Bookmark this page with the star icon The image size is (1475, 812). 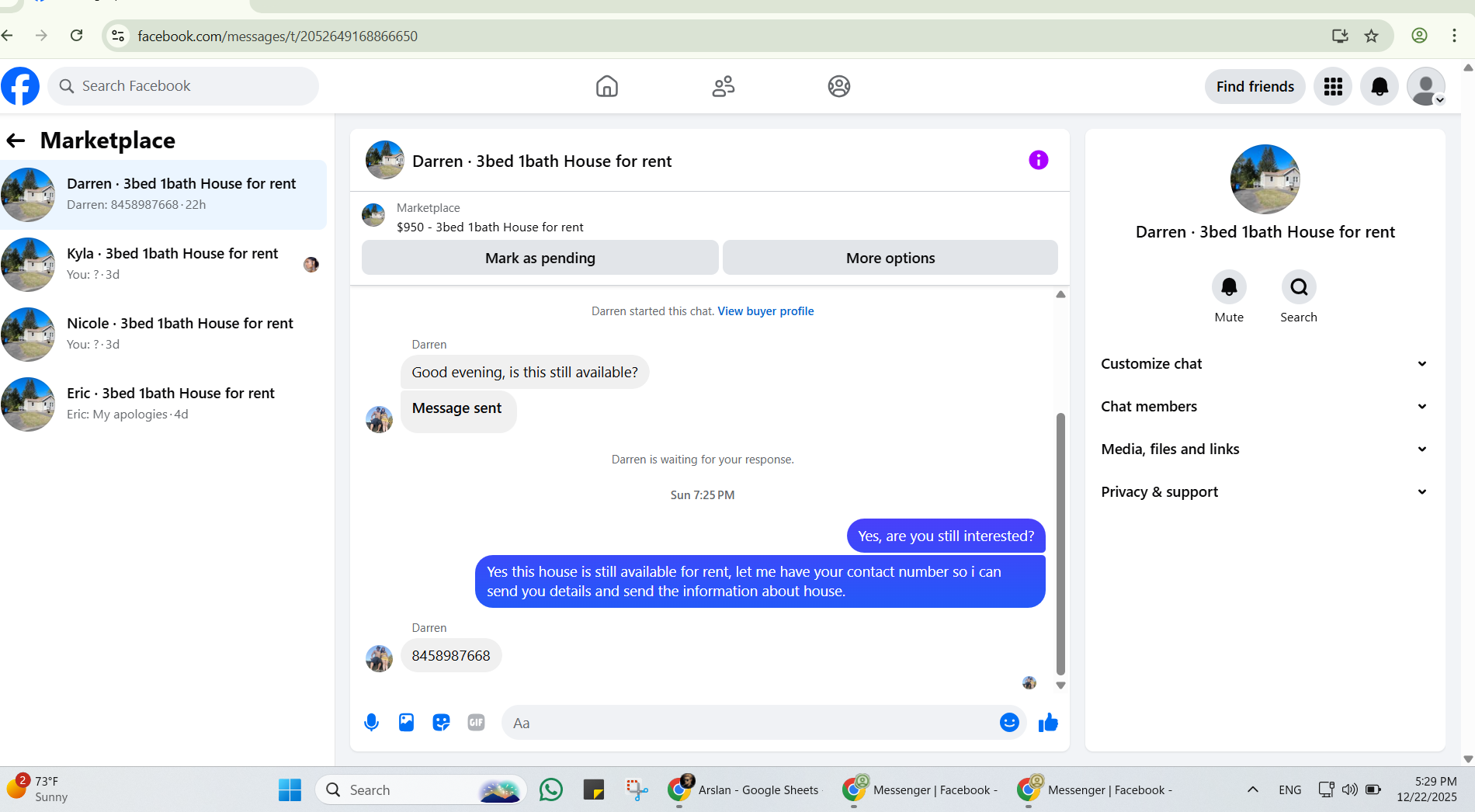click(x=1372, y=36)
